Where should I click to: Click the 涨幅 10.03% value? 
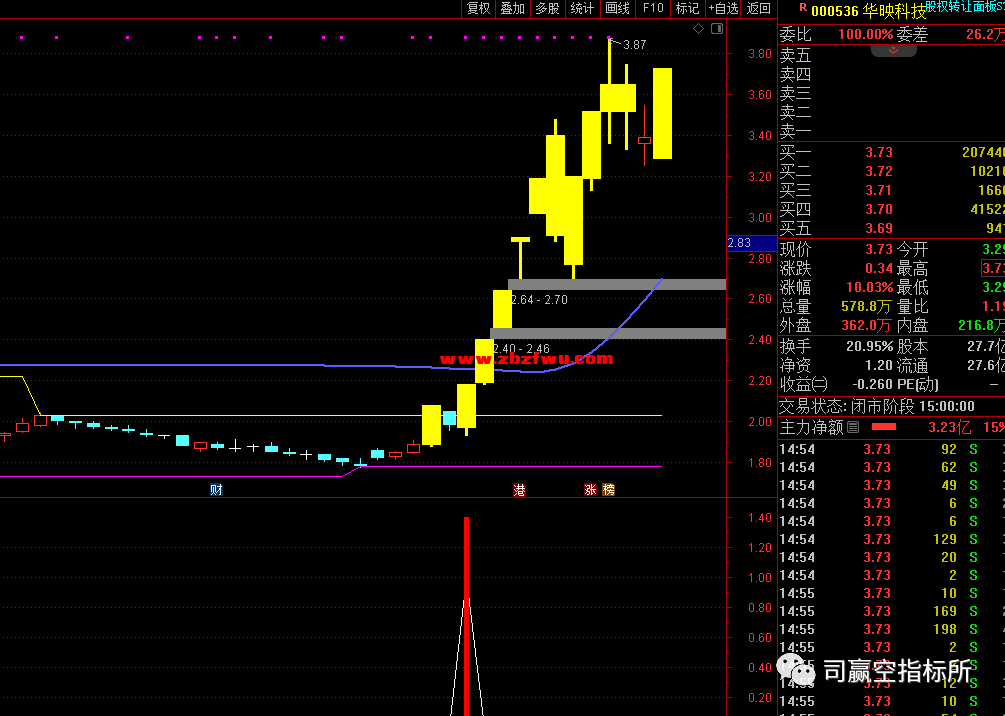[868, 287]
